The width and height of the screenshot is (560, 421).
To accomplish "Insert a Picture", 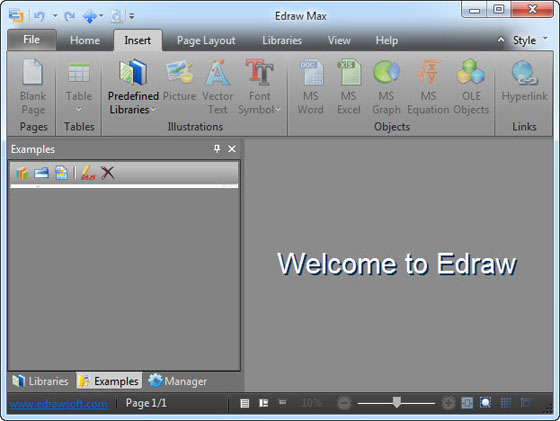I will tap(179, 81).
